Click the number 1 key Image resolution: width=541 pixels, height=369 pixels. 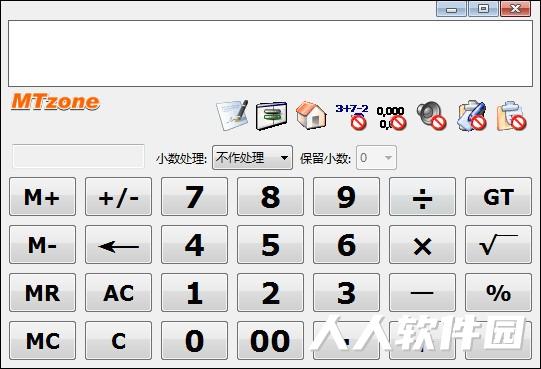(194, 292)
